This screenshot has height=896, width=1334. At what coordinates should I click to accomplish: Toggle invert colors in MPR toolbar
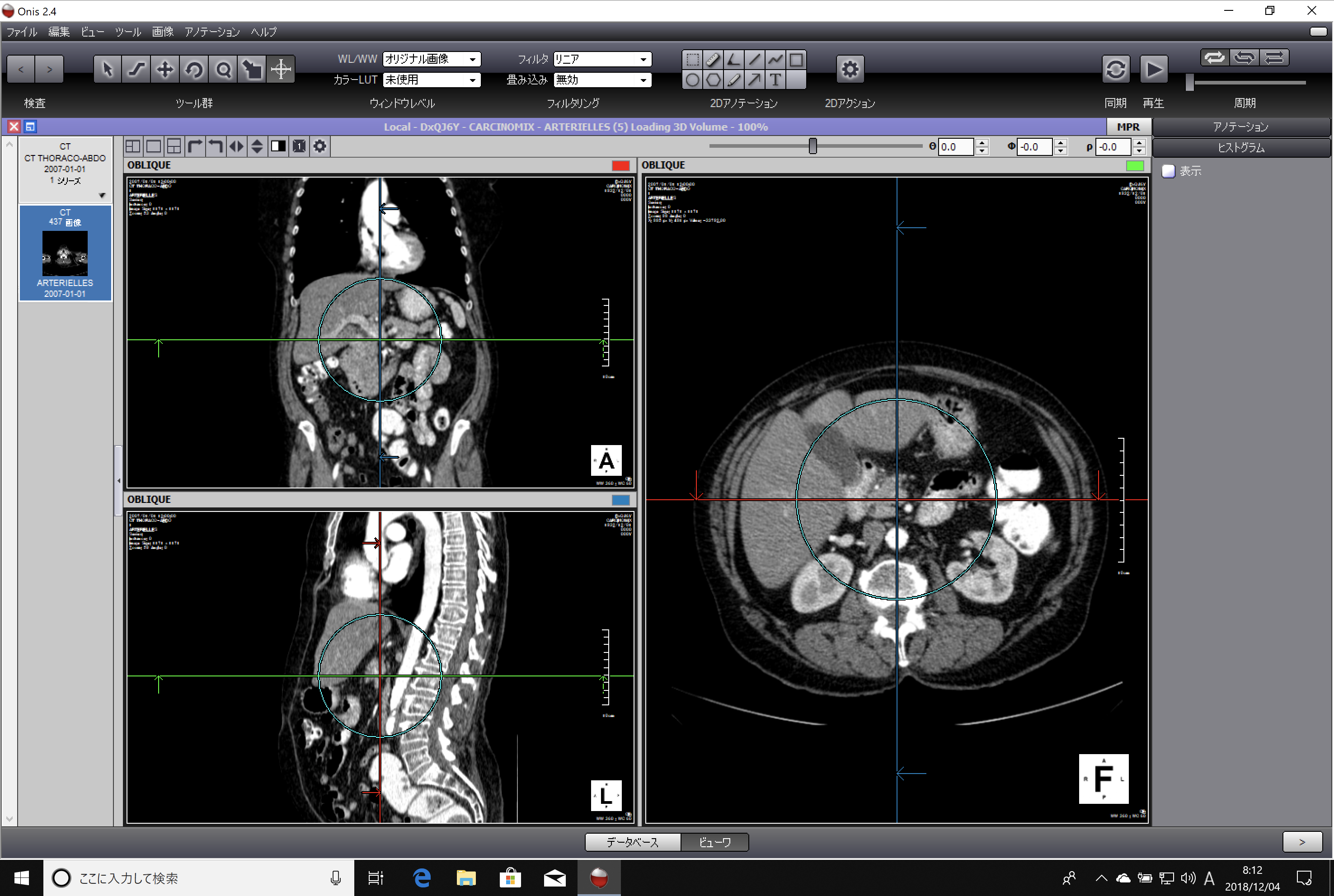pyautogui.click(x=278, y=146)
